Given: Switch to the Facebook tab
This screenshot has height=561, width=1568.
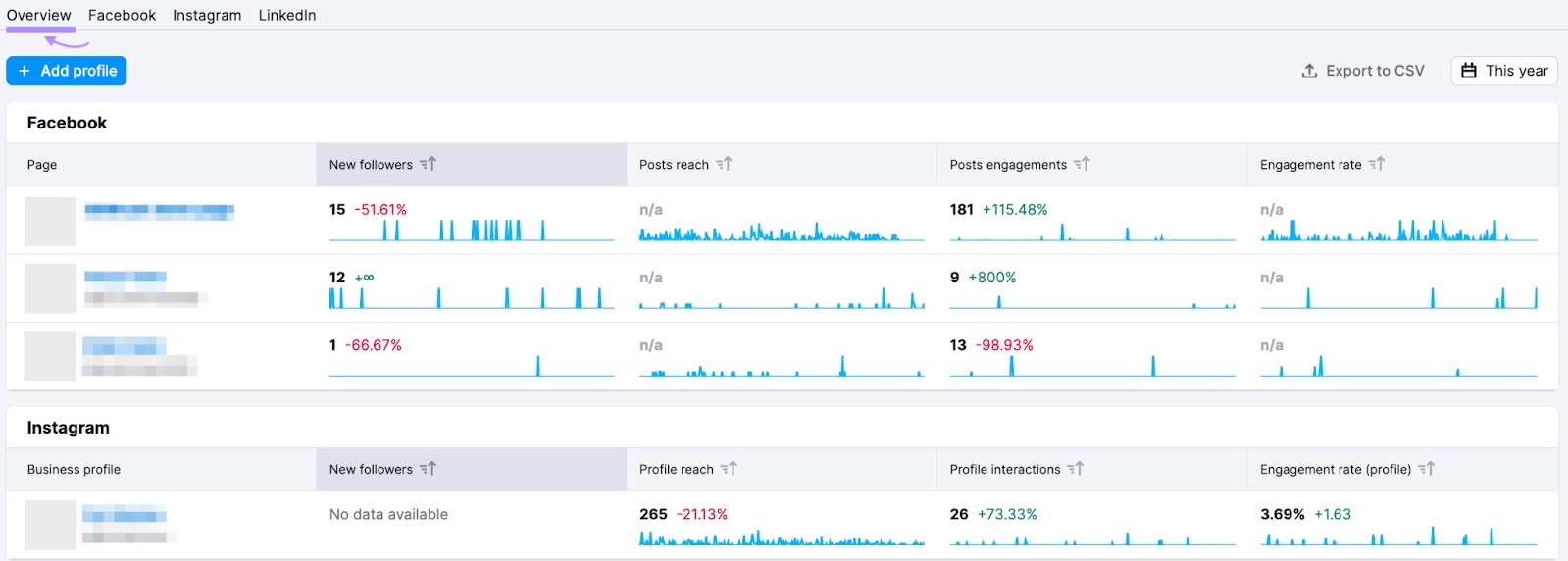Looking at the screenshot, I should pos(122,15).
